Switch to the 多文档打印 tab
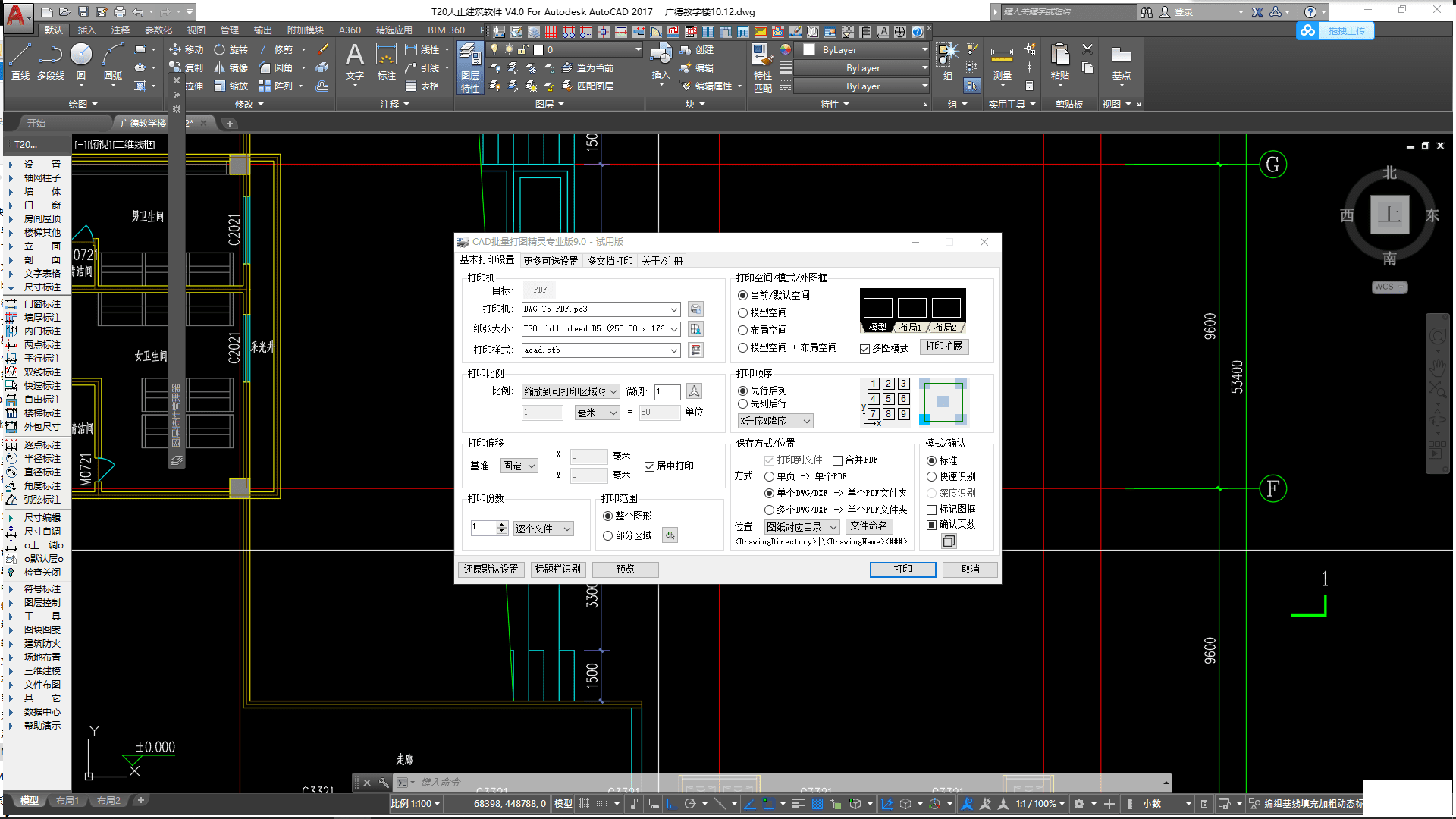 click(x=610, y=261)
